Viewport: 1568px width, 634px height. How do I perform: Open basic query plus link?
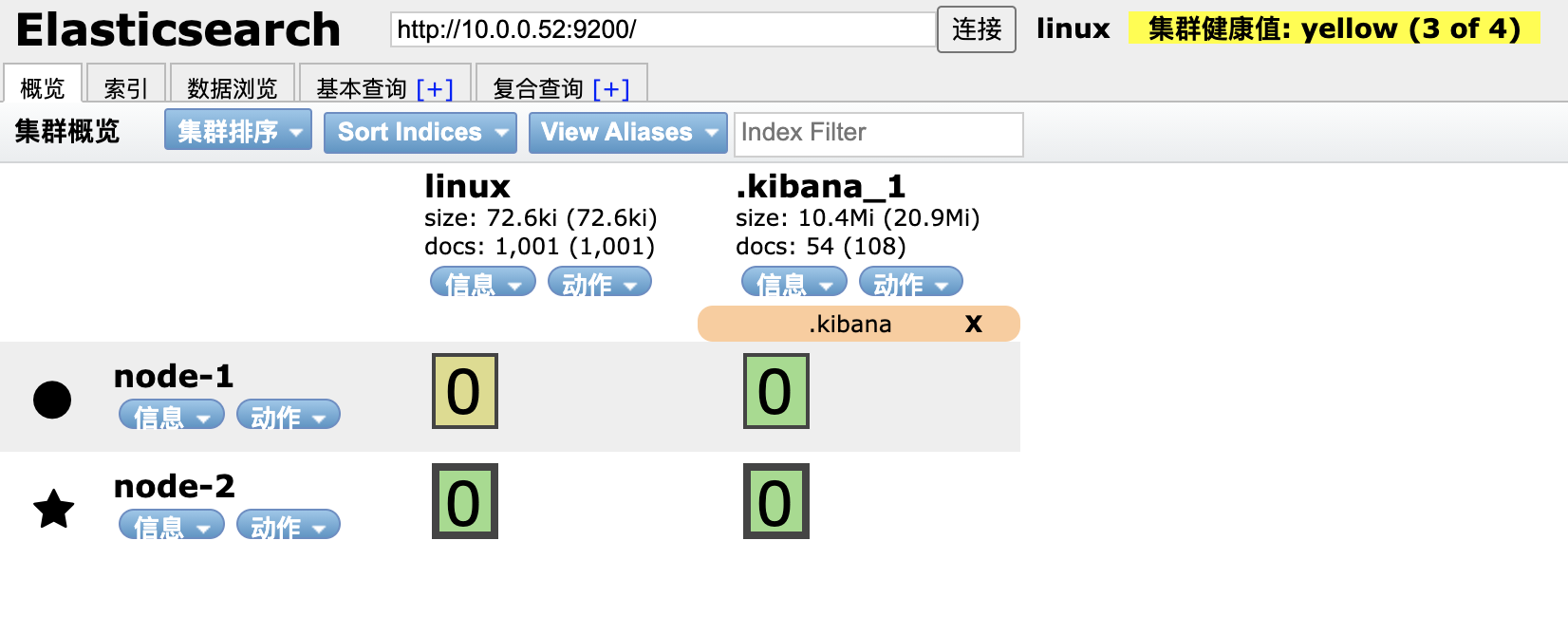(x=435, y=88)
